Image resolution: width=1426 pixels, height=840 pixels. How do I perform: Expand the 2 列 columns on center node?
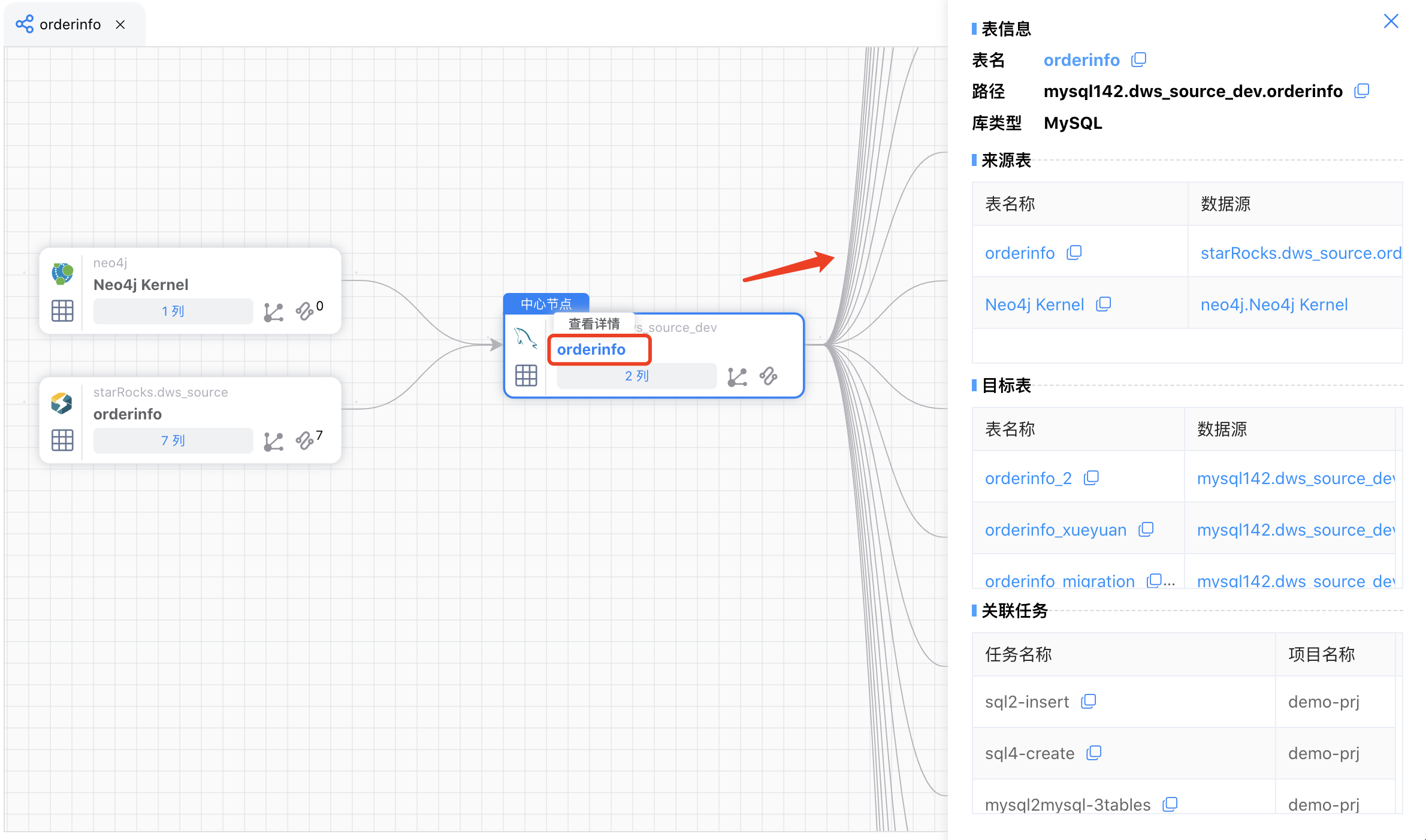point(636,376)
